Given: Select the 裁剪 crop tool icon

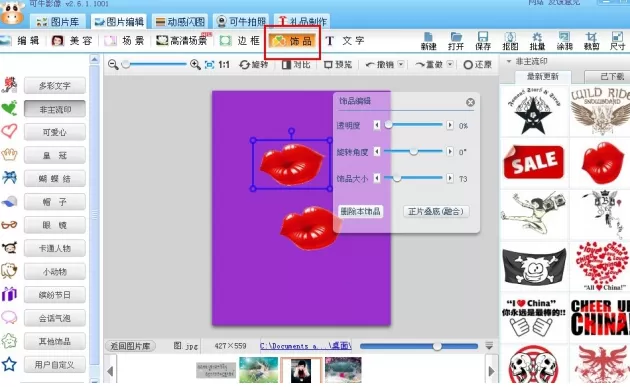Looking at the screenshot, I should tap(591, 41).
